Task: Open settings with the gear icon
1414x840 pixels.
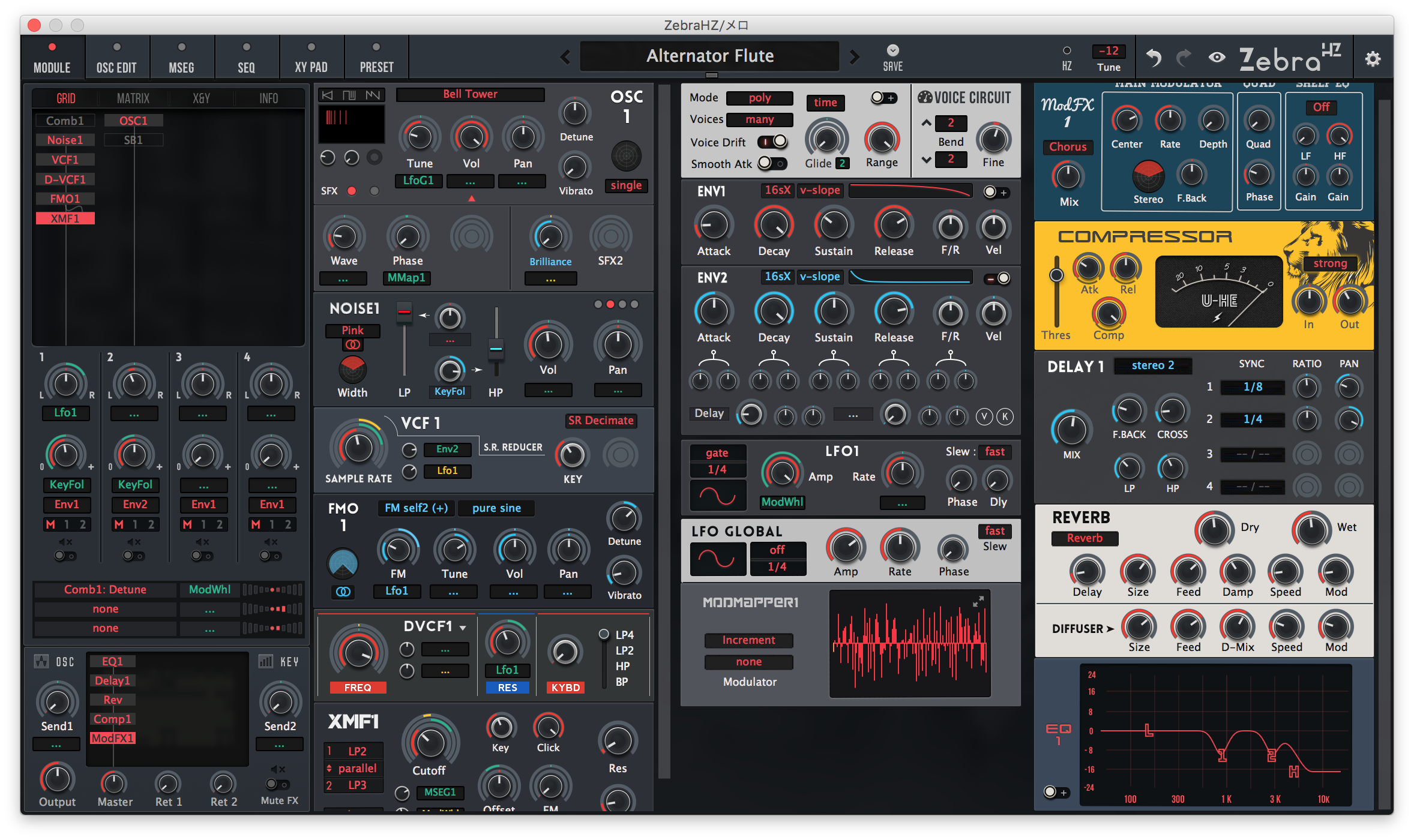Action: tap(1373, 59)
